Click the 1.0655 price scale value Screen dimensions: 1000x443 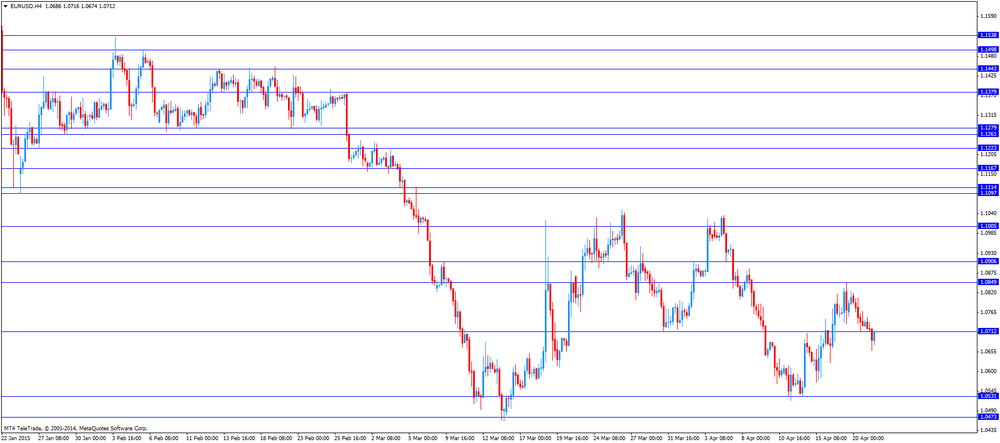988,352
